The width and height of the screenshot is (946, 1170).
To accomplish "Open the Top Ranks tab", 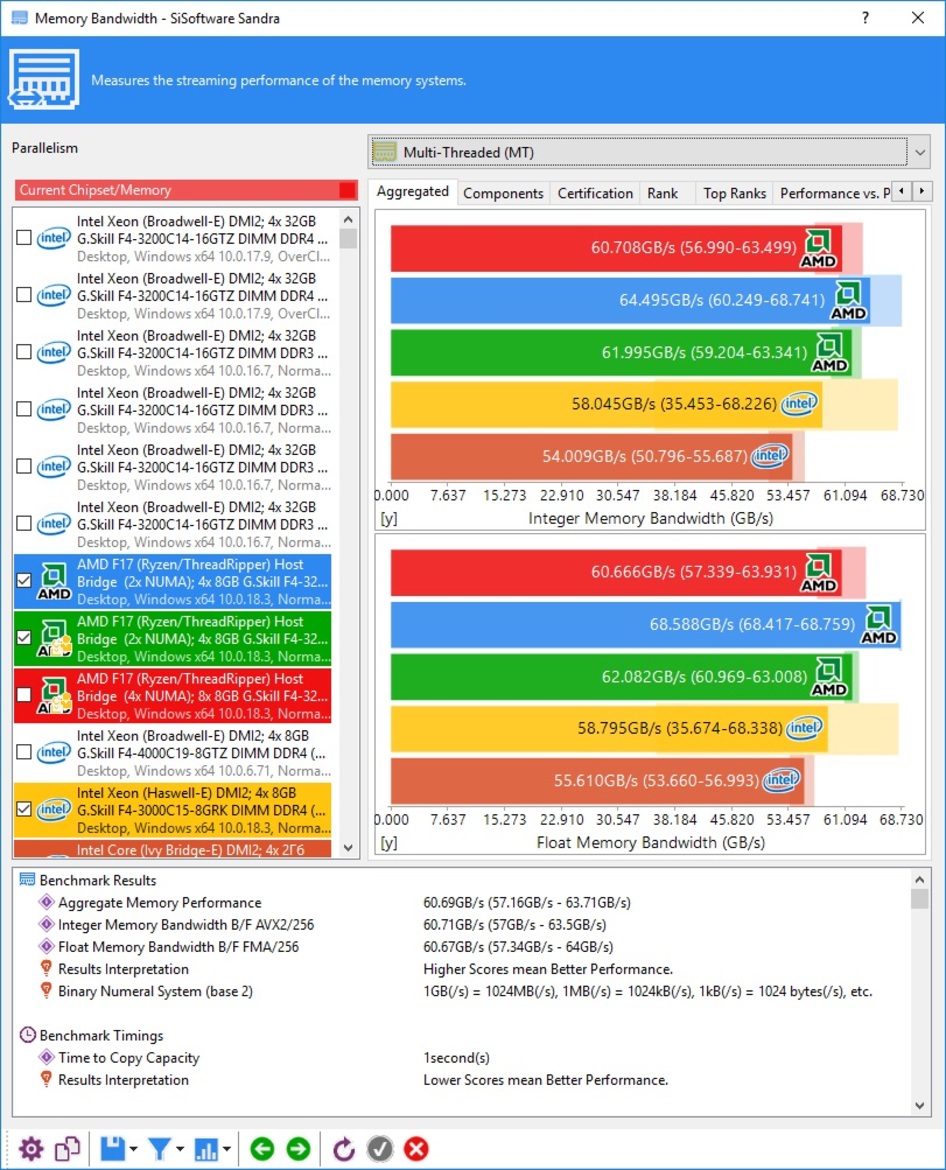I will pyautogui.click(x=734, y=193).
